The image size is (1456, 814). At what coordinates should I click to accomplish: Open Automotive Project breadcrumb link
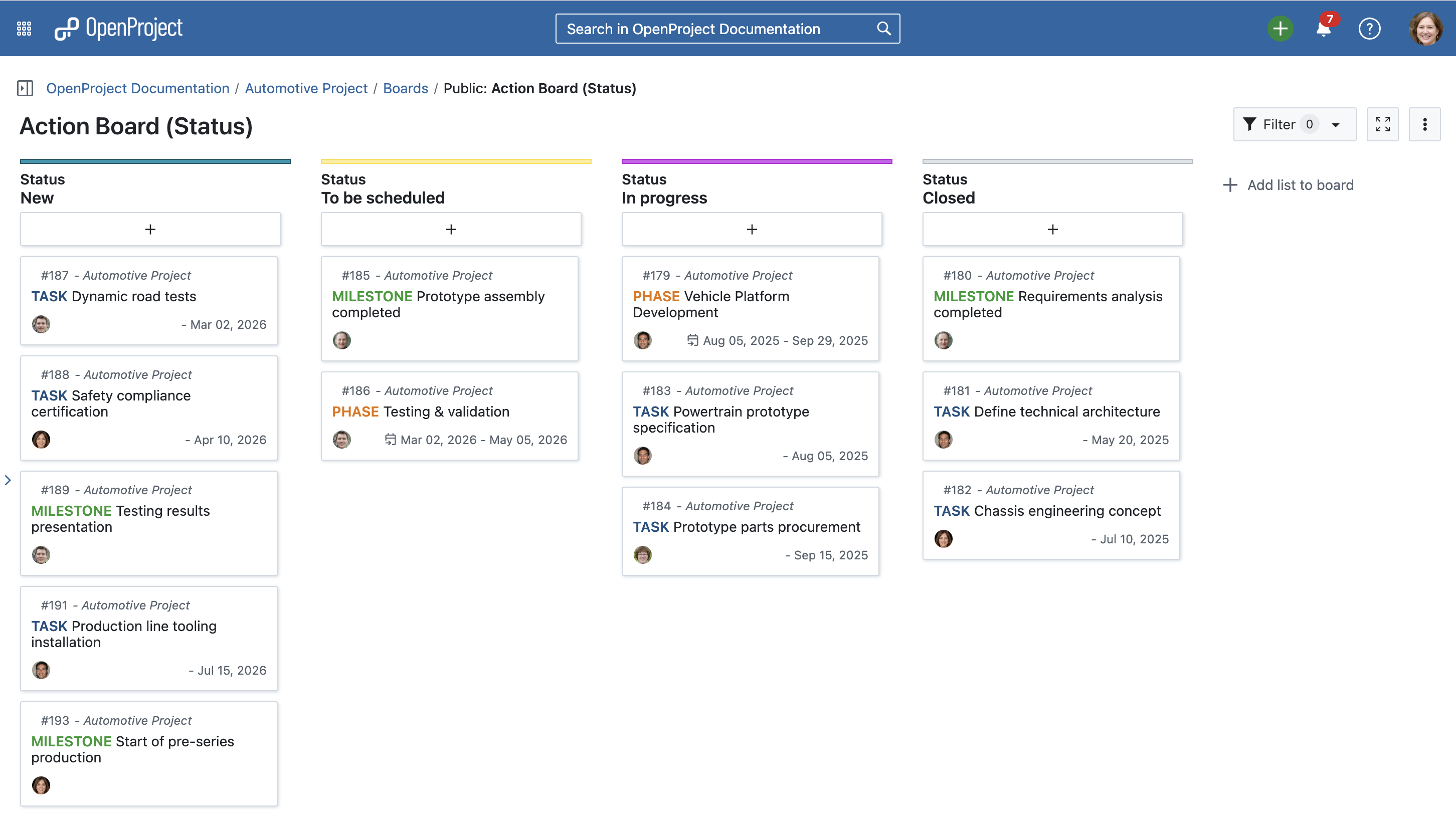pyautogui.click(x=306, y=88)
